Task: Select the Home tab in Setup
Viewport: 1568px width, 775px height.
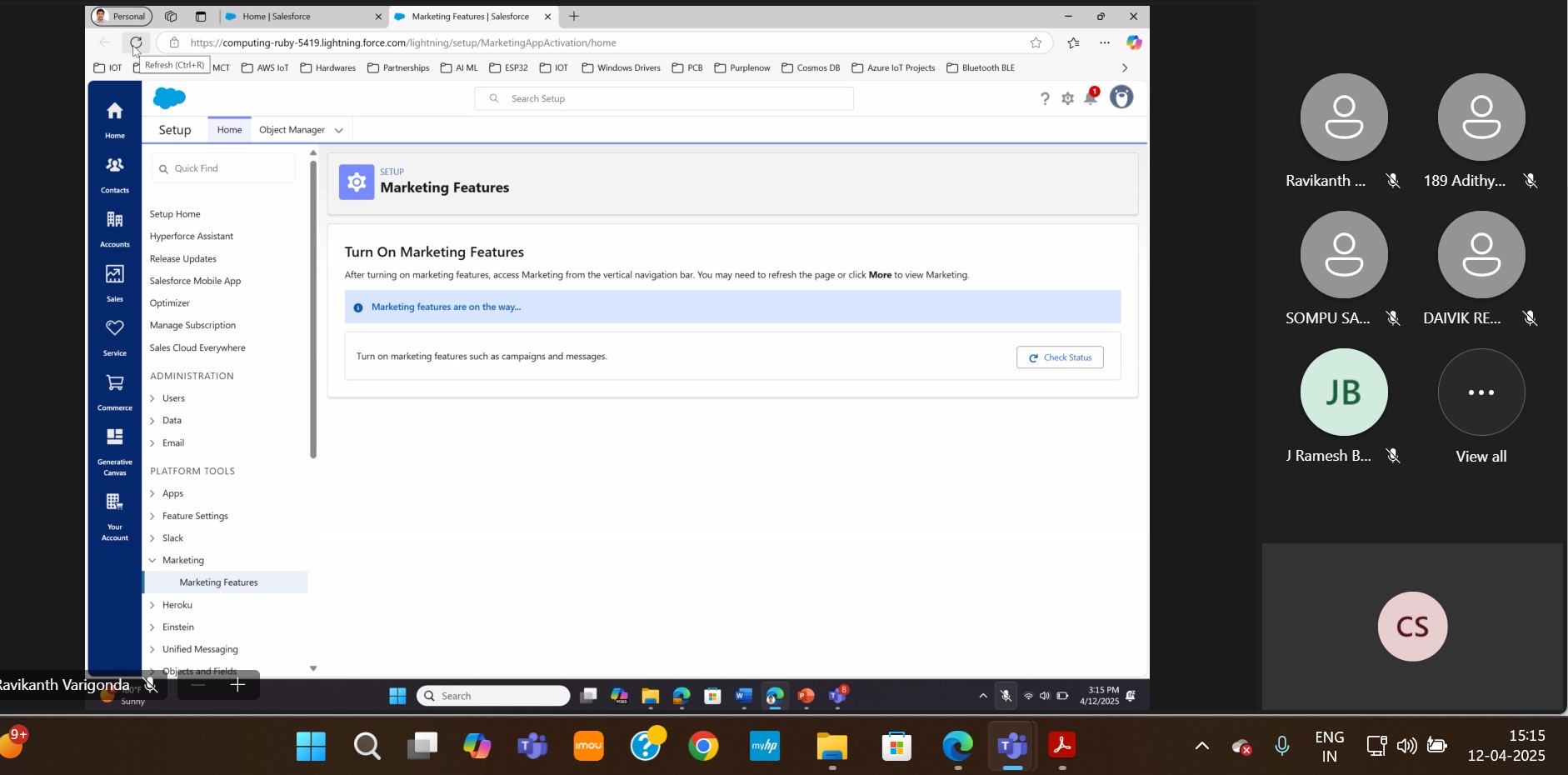Action: [x=229, y=130]
